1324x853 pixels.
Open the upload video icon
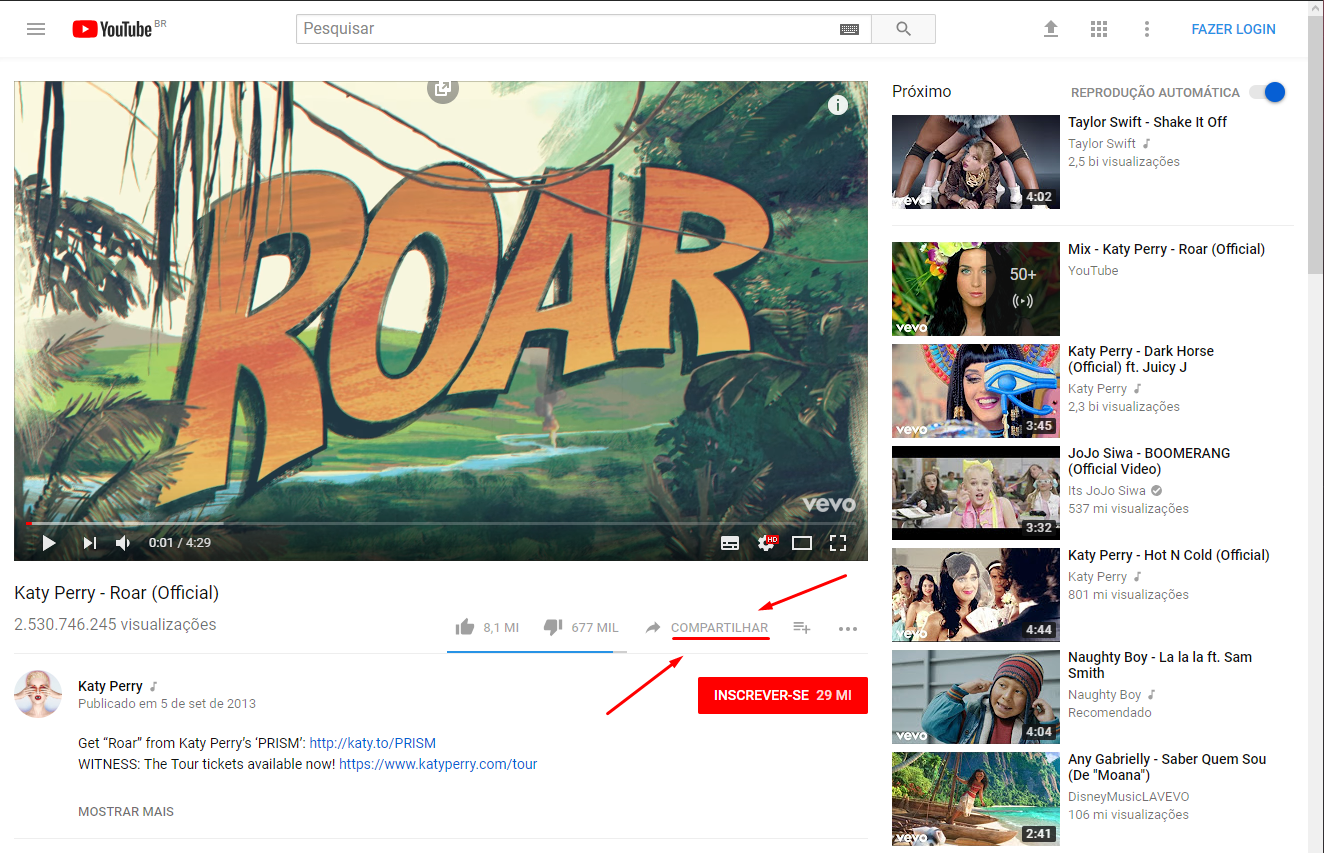click(x=1051, y=29)
